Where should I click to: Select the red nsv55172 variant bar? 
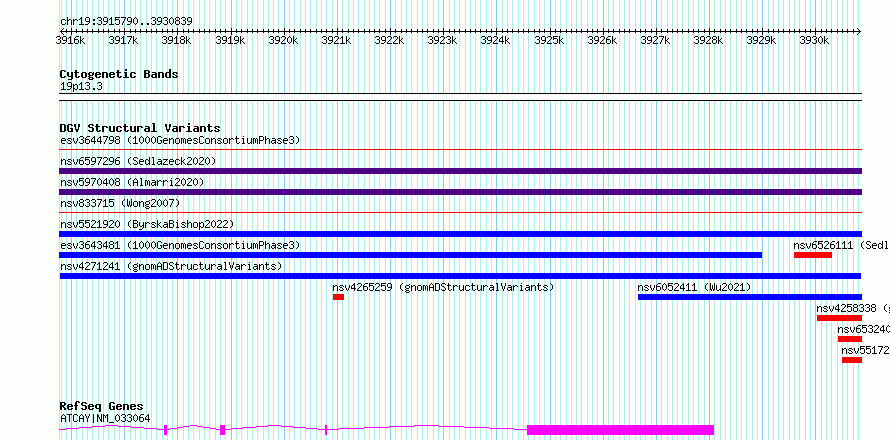click(852, 360)
